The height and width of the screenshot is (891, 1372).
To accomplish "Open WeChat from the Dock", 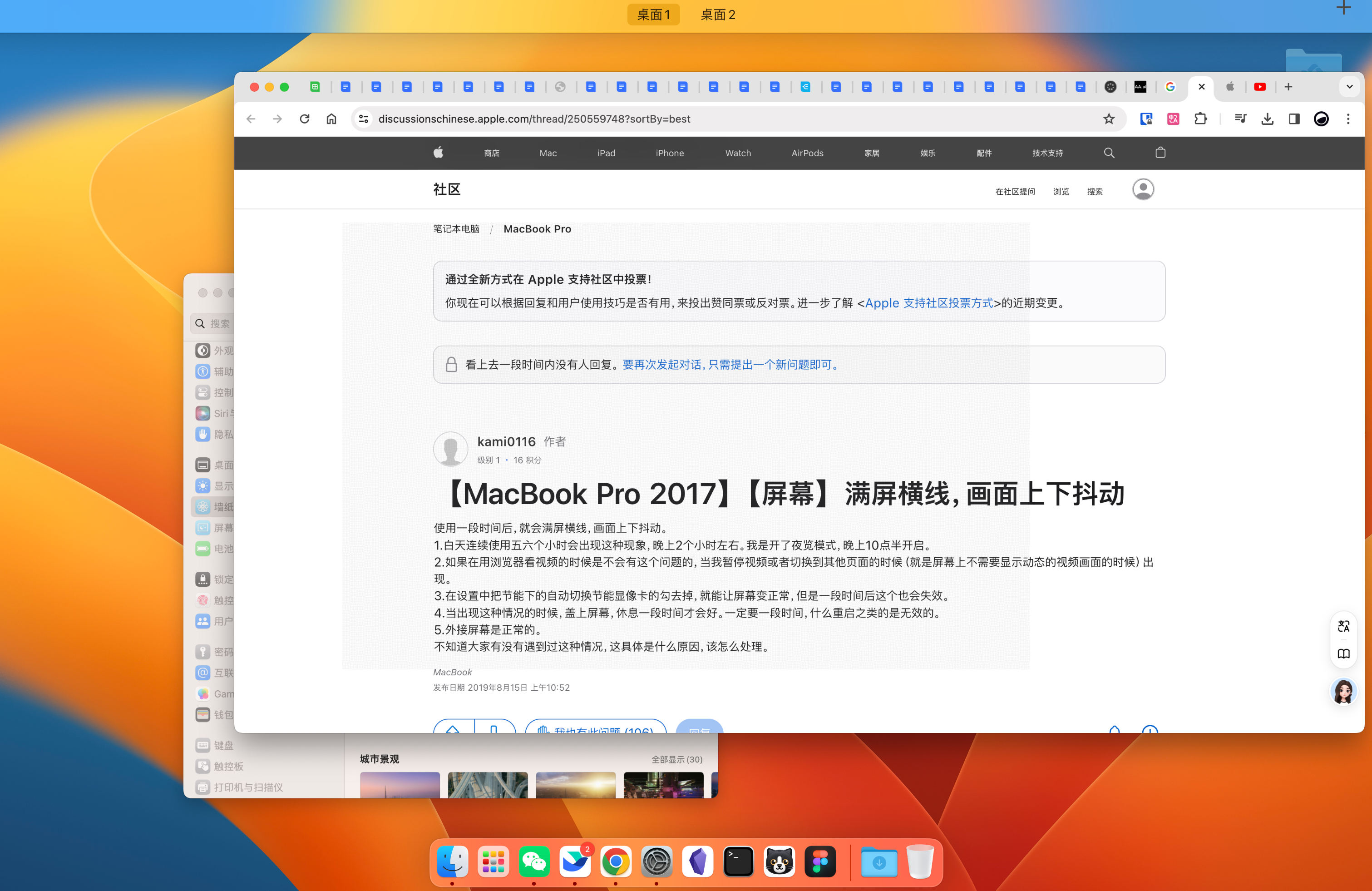I will (x=533, y=861).
